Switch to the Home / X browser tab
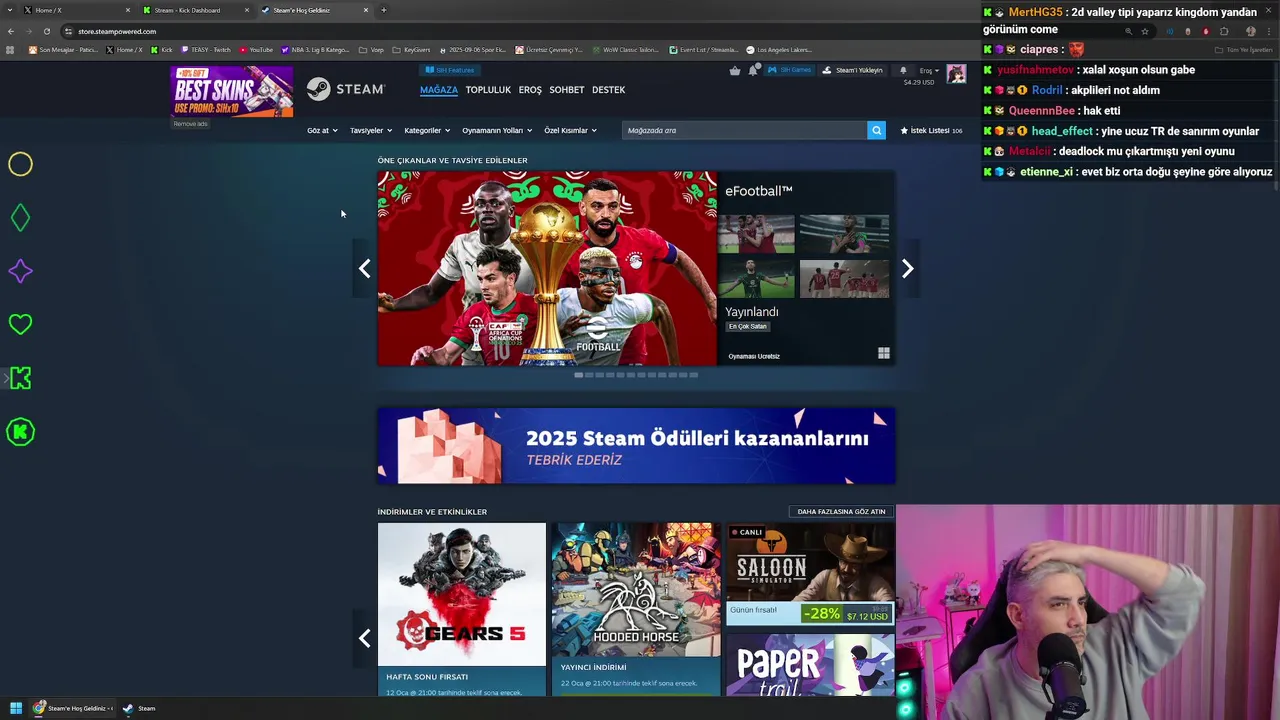 pos(76,10)
